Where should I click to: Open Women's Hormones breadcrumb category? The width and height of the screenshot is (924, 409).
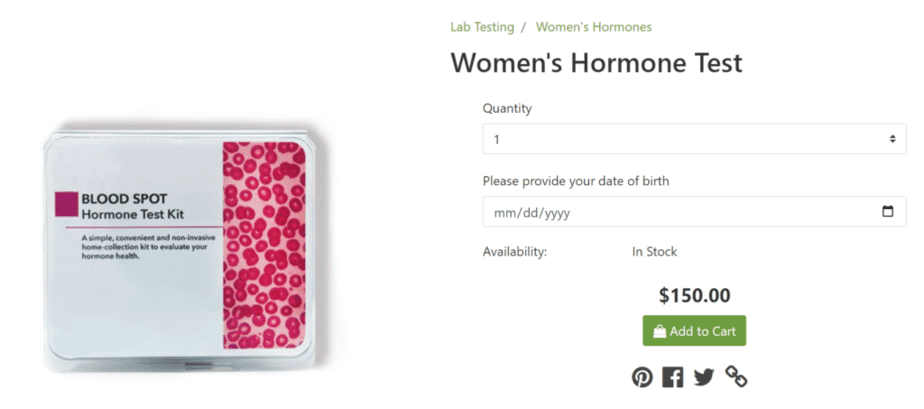point(593,27)
